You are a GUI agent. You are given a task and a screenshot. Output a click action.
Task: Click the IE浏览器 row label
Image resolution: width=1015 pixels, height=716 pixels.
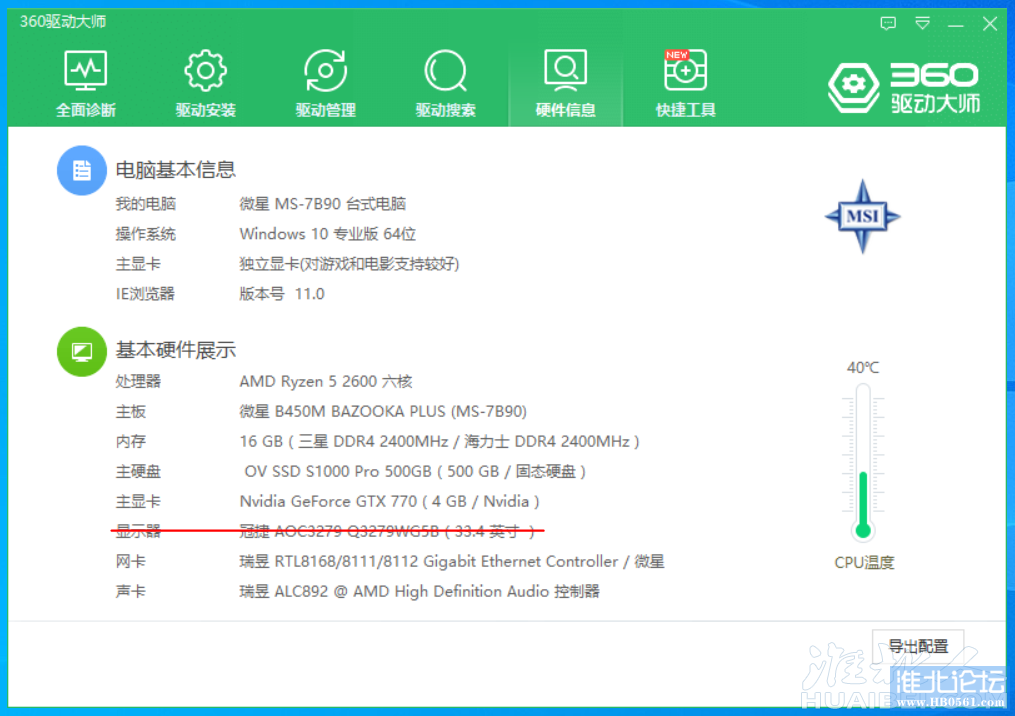pyautogui.click(x=145, y=294)
